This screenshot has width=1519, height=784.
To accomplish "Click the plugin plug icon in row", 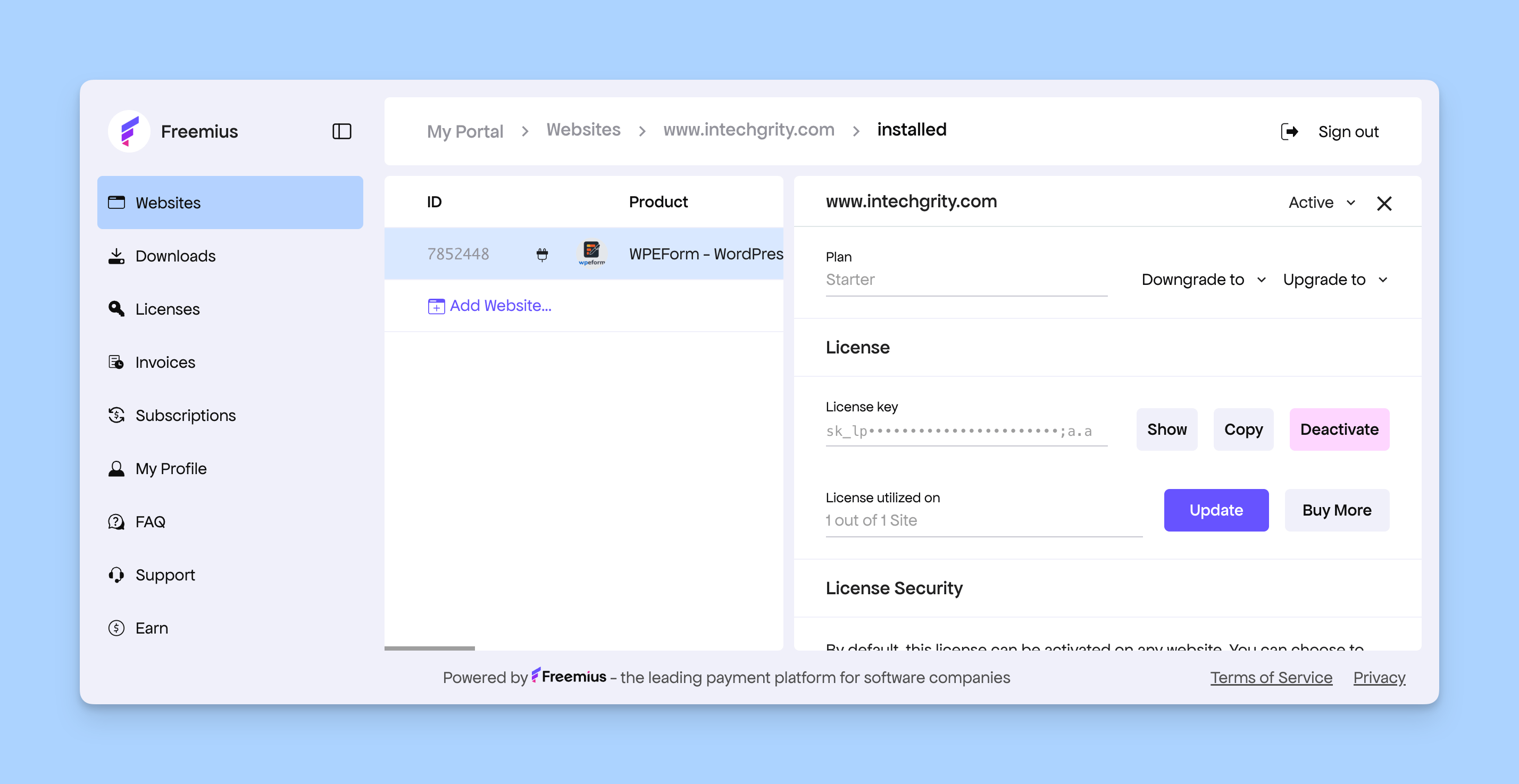I will pyautogui.click(x=542, y=254).
